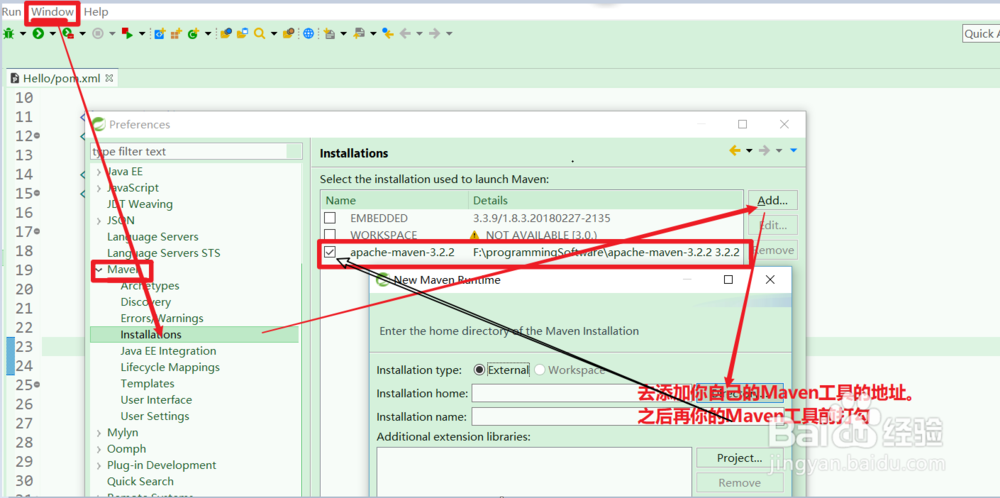This screenshot has width=1000, height=498.
Task: Expand the Oomph tree node
Action: (x=99, y=449)
